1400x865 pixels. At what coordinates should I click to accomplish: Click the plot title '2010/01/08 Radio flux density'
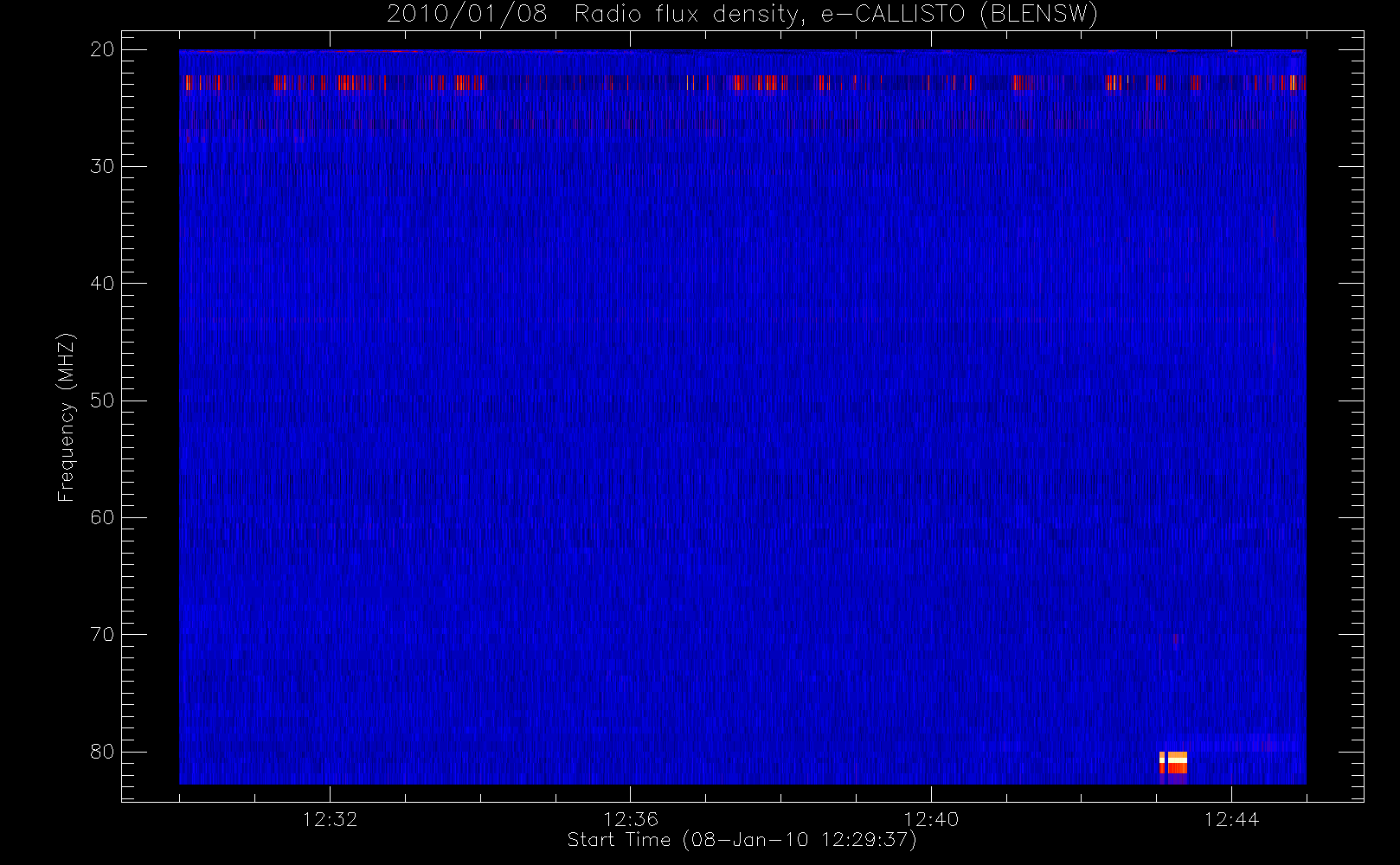[x=742, y=15]
